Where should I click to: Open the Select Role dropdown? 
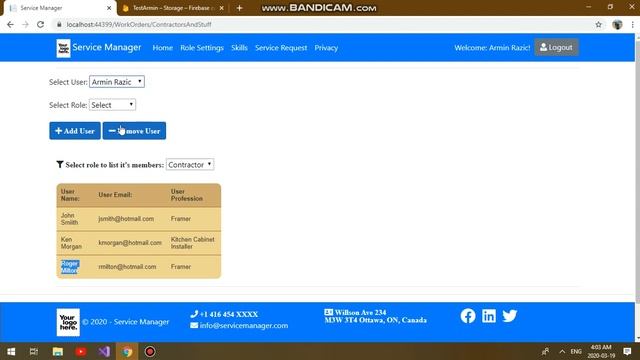(x=112, y=105)
